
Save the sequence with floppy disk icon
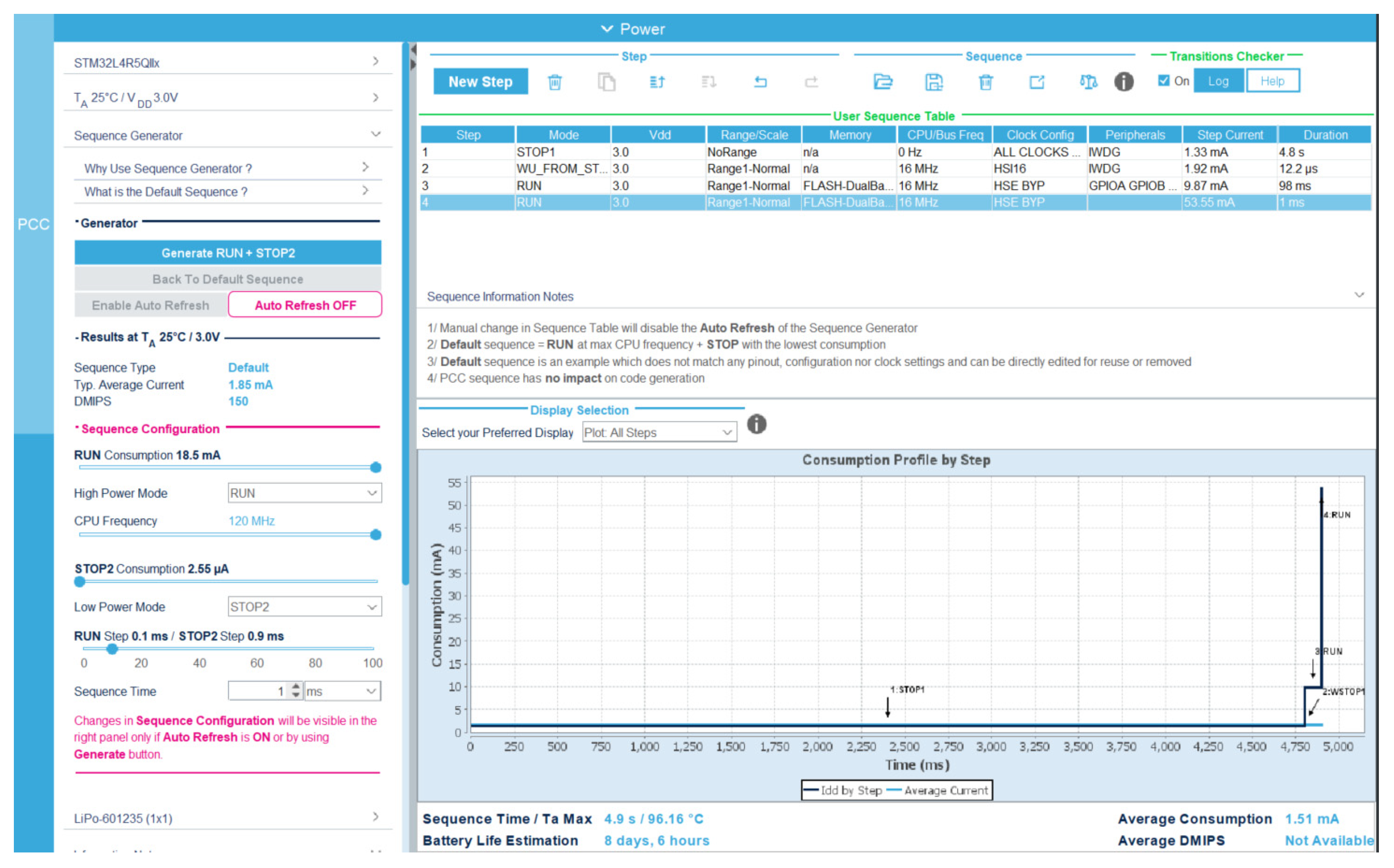934,82
